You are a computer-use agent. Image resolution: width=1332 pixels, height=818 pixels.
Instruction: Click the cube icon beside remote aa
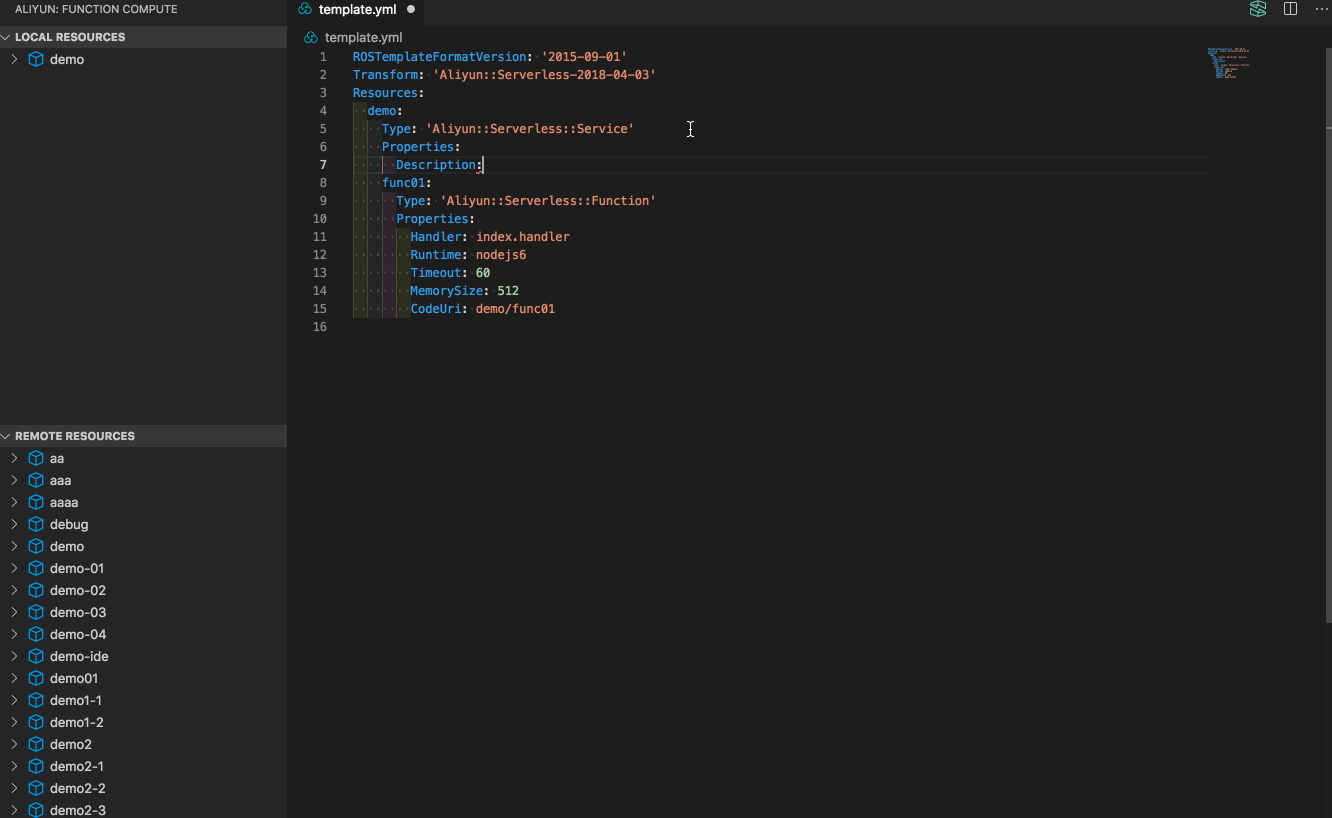(36, 458)
